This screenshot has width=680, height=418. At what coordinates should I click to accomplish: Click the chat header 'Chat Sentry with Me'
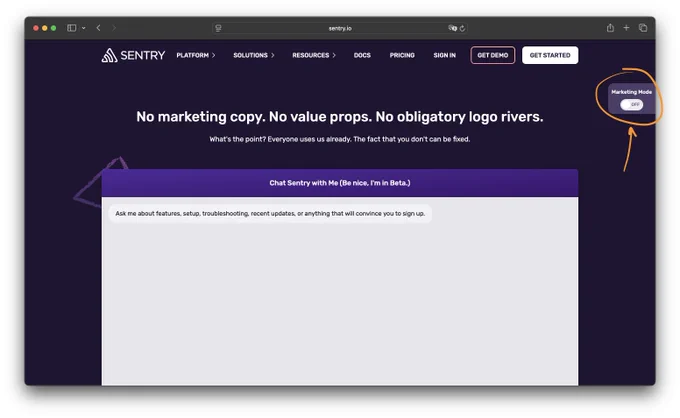pyautogui.click(x=340, y=183)
